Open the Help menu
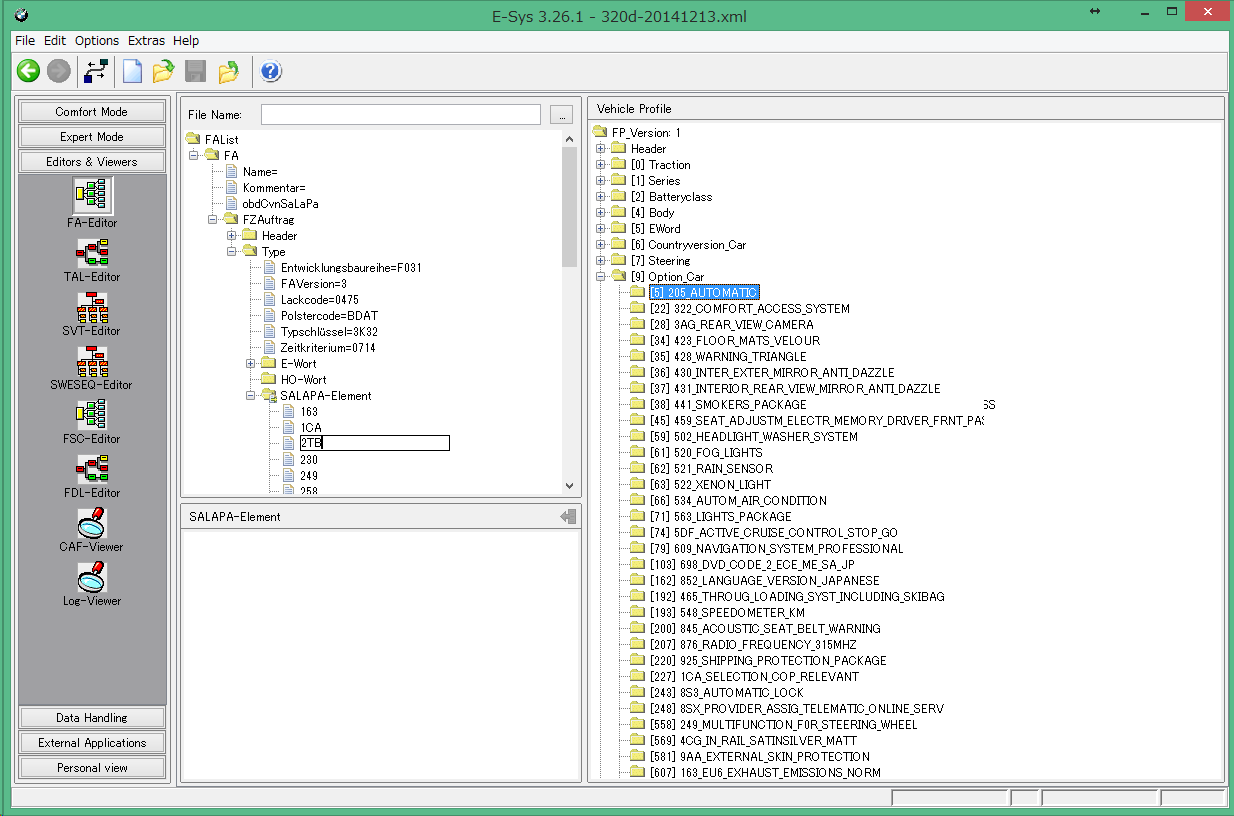1234x816 pixels. (186, 41)
